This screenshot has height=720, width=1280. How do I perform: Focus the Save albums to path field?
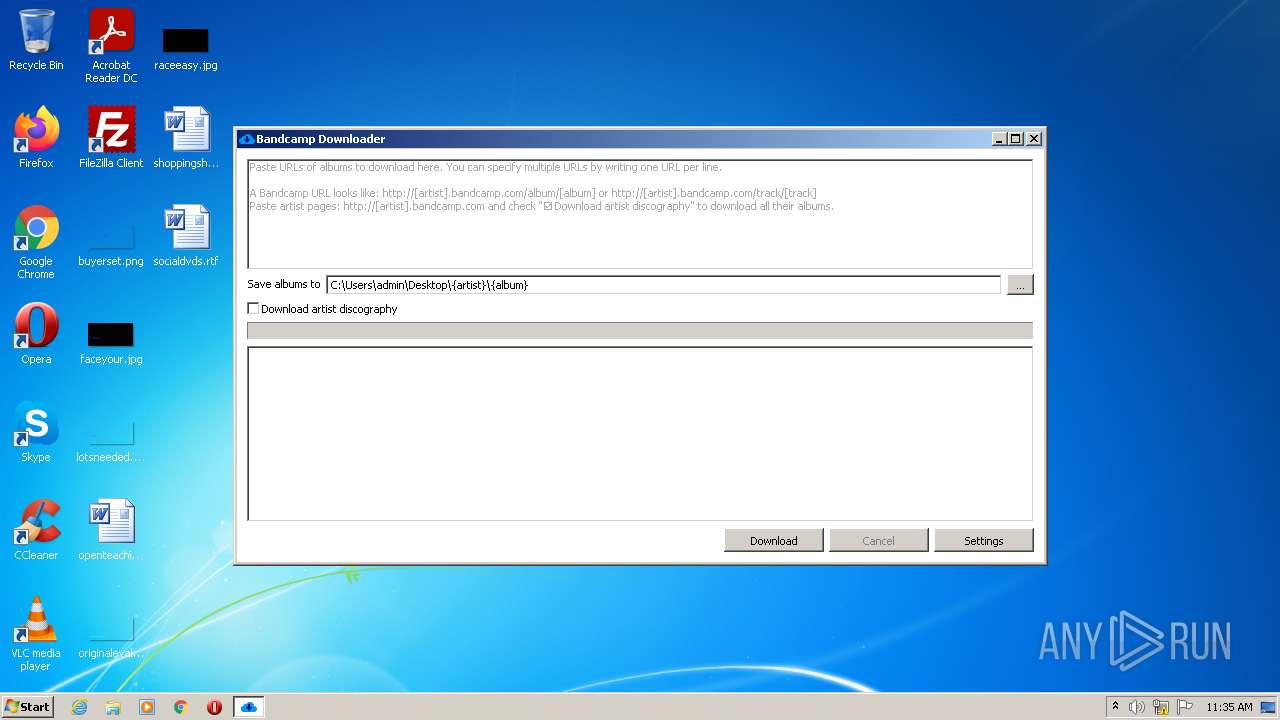(663, 285)
